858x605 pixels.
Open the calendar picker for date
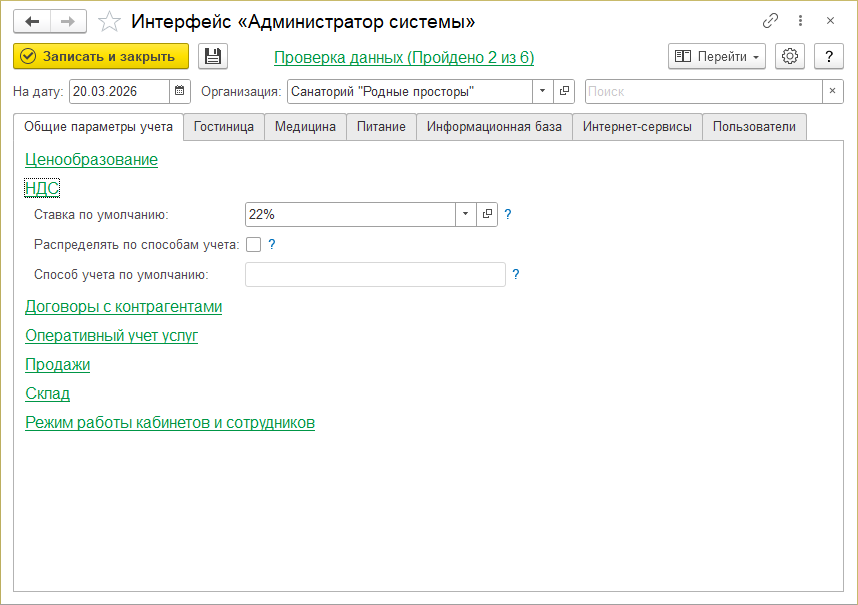(180, 92)
